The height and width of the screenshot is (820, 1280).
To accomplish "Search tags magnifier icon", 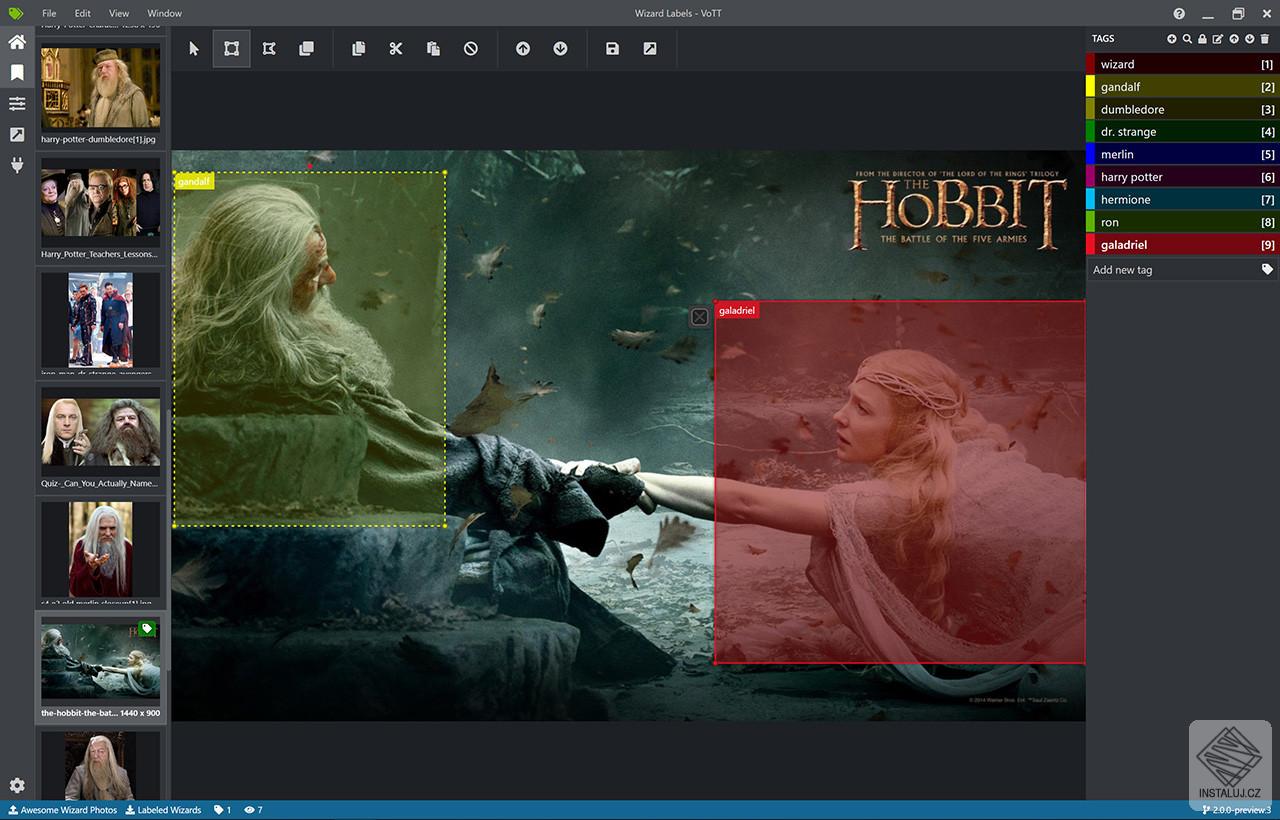I will (x=1187, y=39).
